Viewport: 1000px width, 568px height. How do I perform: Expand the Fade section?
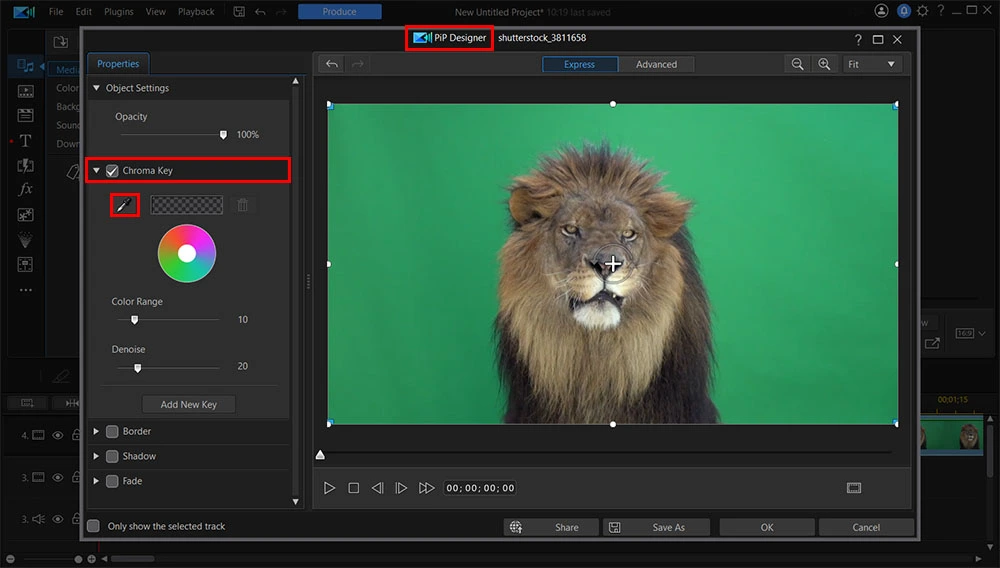(96, 481)
